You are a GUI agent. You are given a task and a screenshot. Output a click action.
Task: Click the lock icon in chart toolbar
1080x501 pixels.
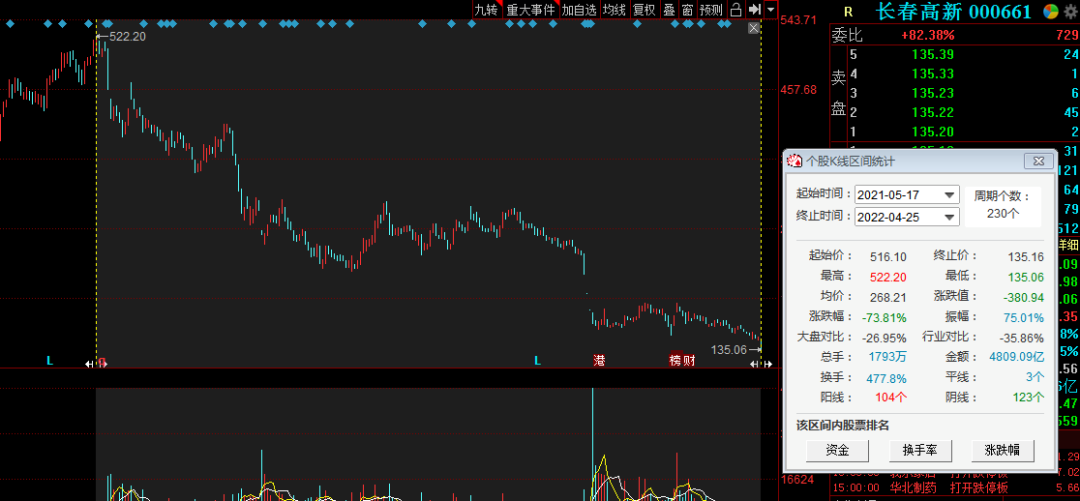[736, 10]
